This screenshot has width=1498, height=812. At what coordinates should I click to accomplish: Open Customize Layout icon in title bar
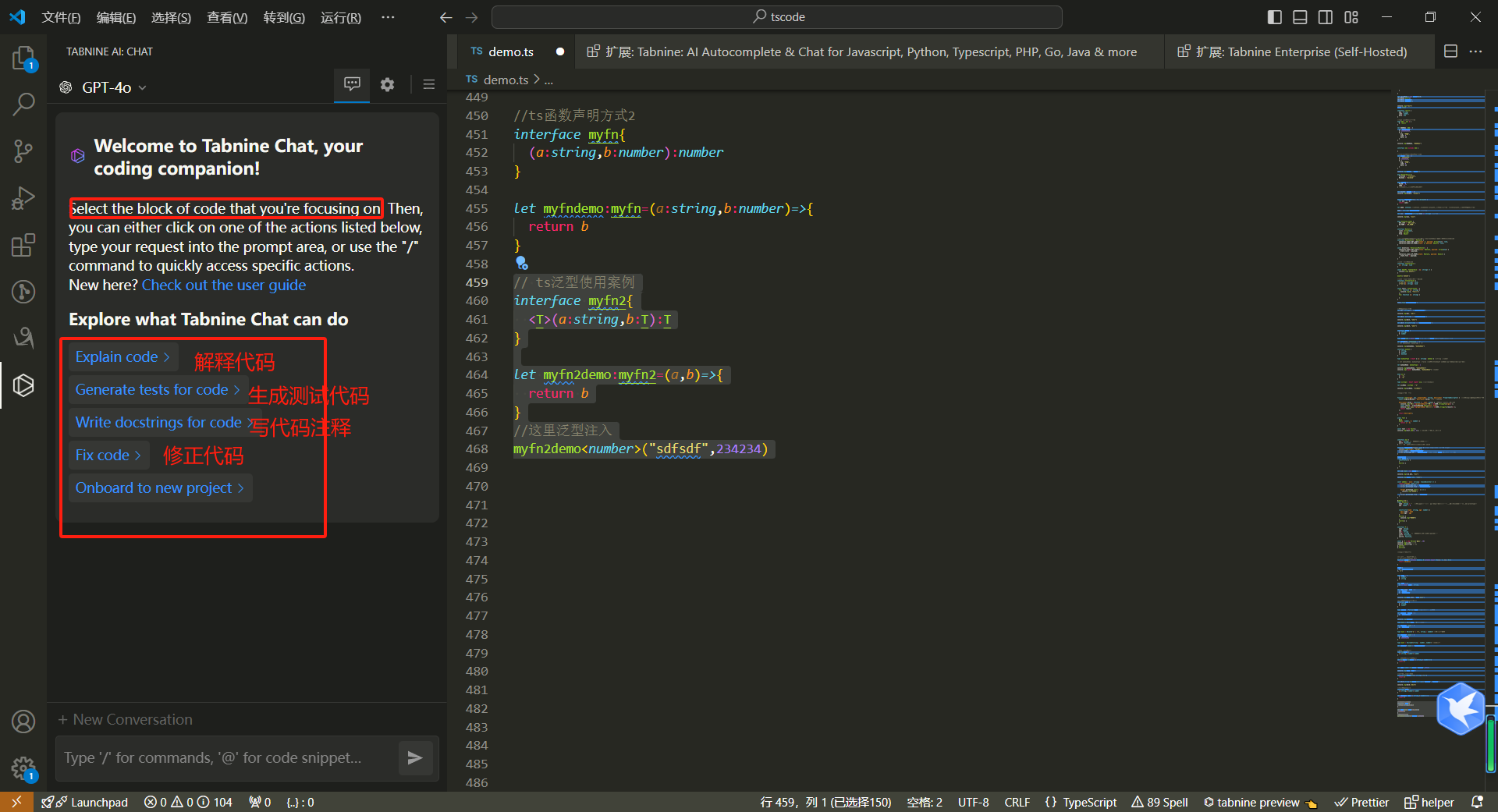coord(1351,17)
